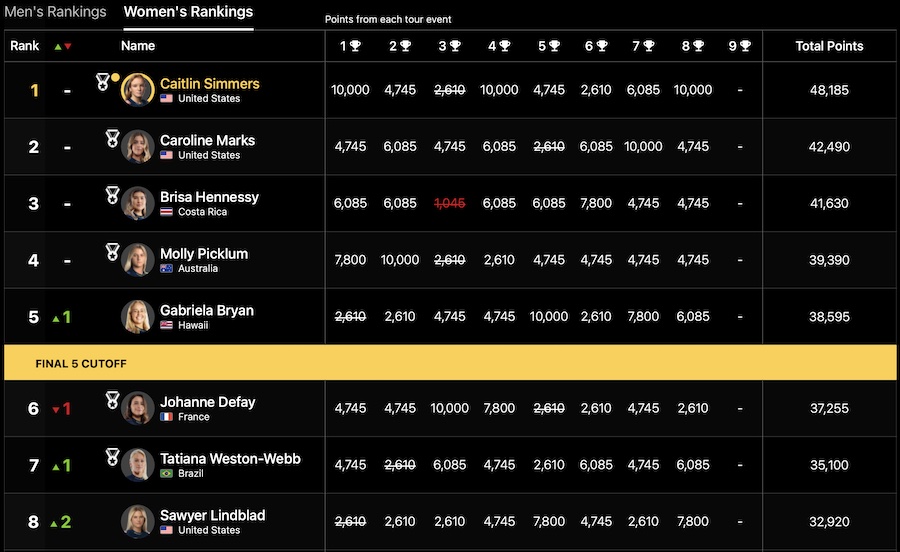Click the event 1 trophy column header
Screen dimensions: 900x552
point(350,46)
